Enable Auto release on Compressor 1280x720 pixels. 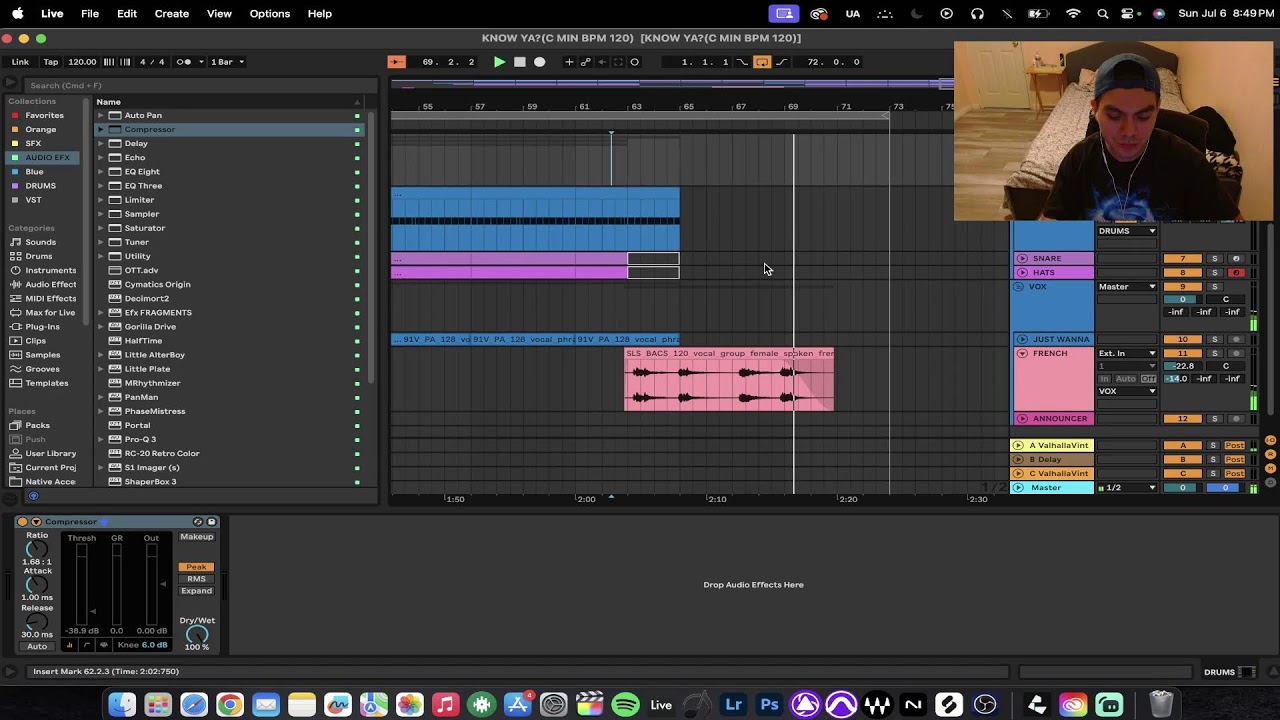tap(37, 646)
